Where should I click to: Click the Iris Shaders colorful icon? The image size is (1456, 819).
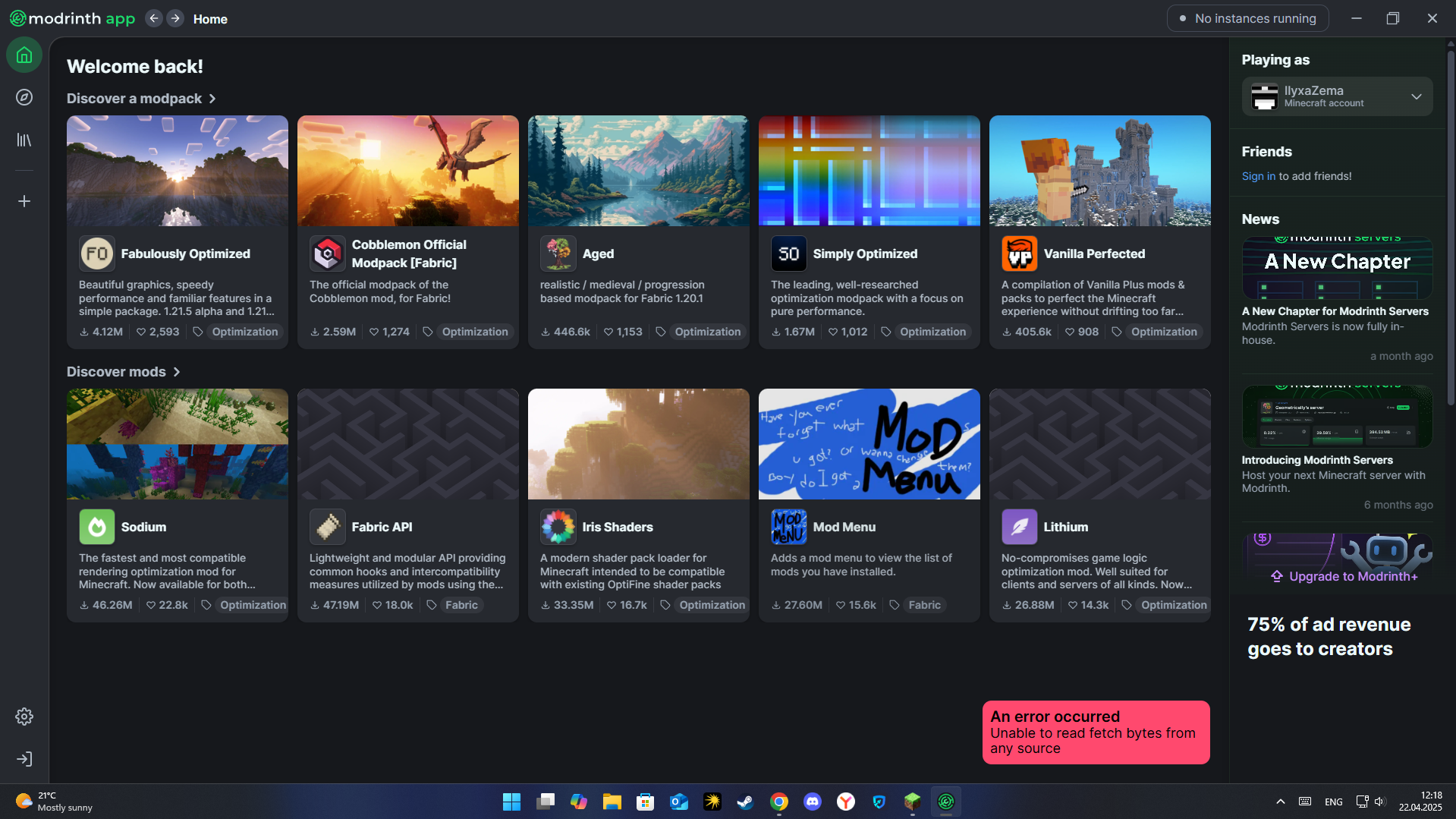coord(558,527)
